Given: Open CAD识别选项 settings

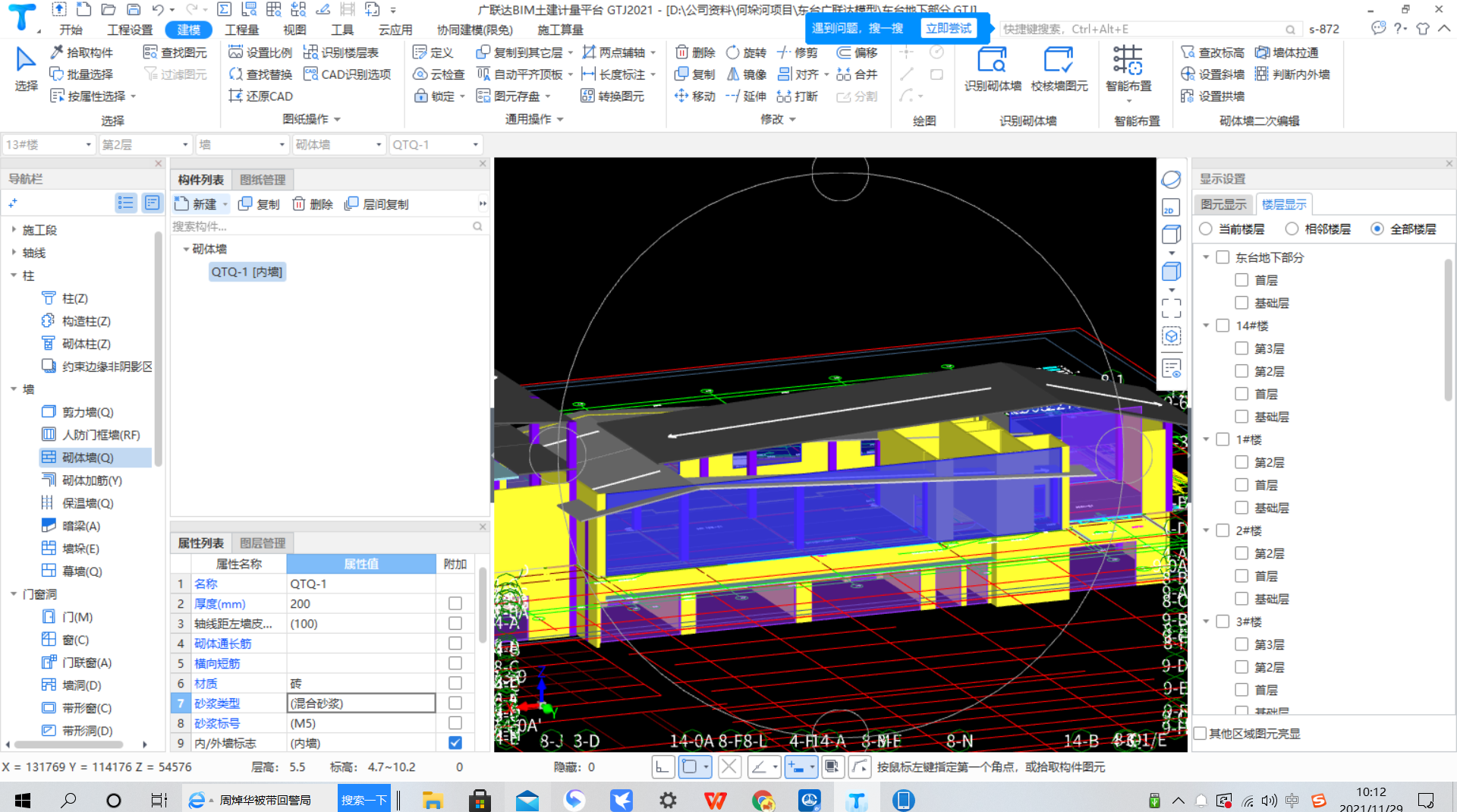Looking at the screenshot, I should [x=347, y=74].
